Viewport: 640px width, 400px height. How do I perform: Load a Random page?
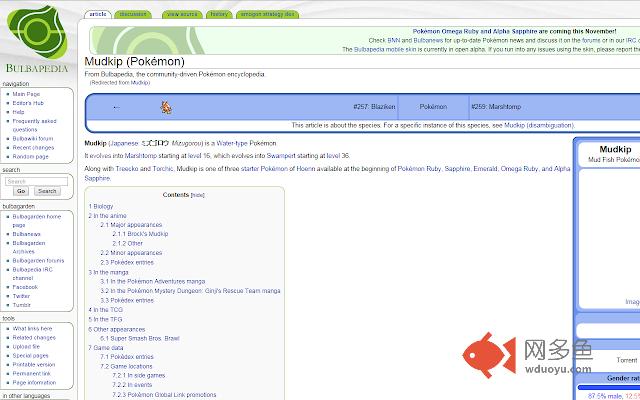pyautogui.click(x=30, y=156)
